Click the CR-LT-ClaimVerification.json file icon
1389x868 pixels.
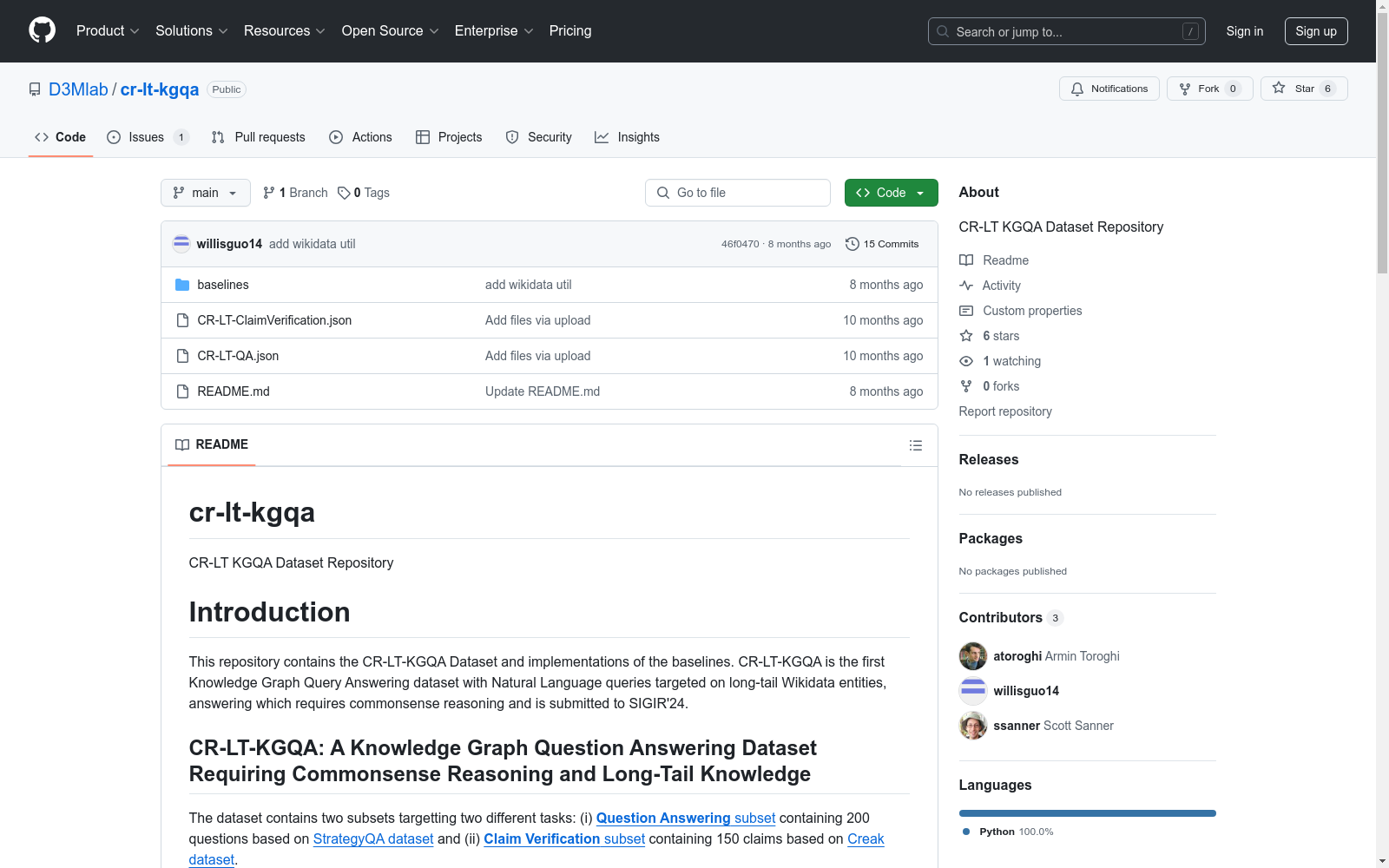(182, 320)
